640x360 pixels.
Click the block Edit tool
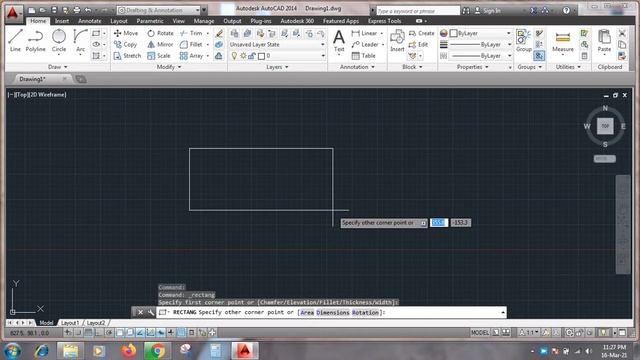pos(418,44)
